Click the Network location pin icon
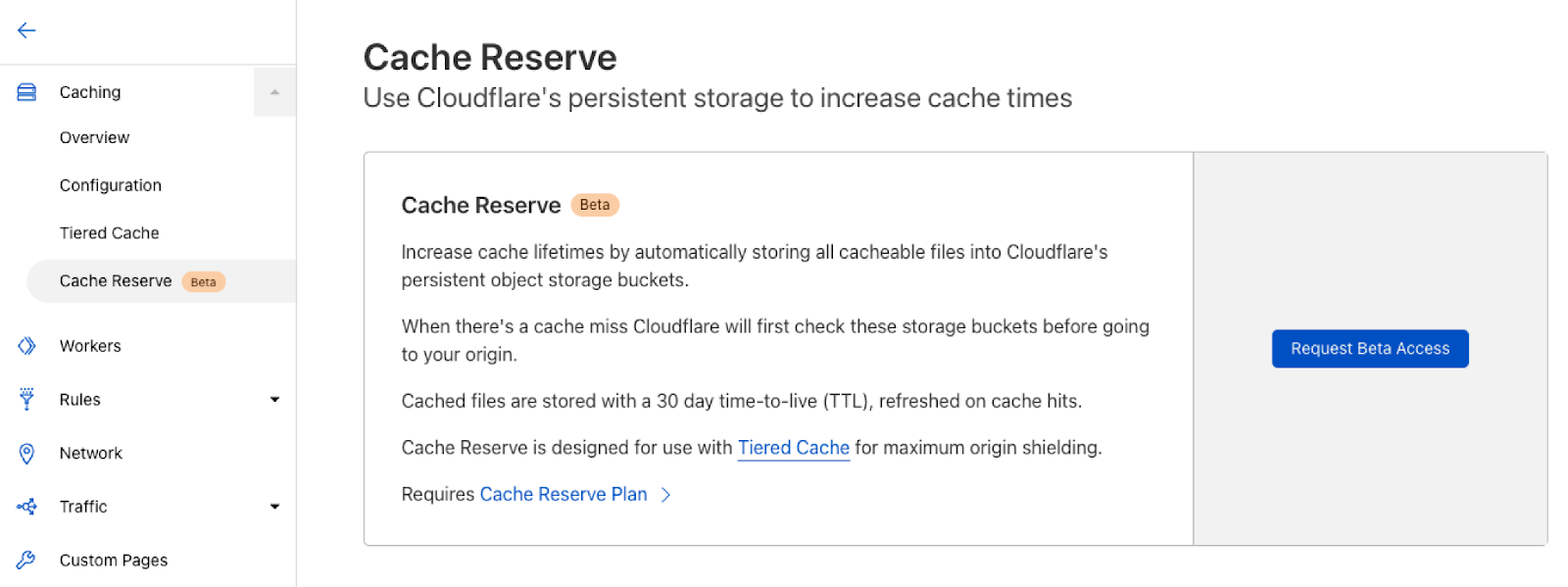 [26, 453]
